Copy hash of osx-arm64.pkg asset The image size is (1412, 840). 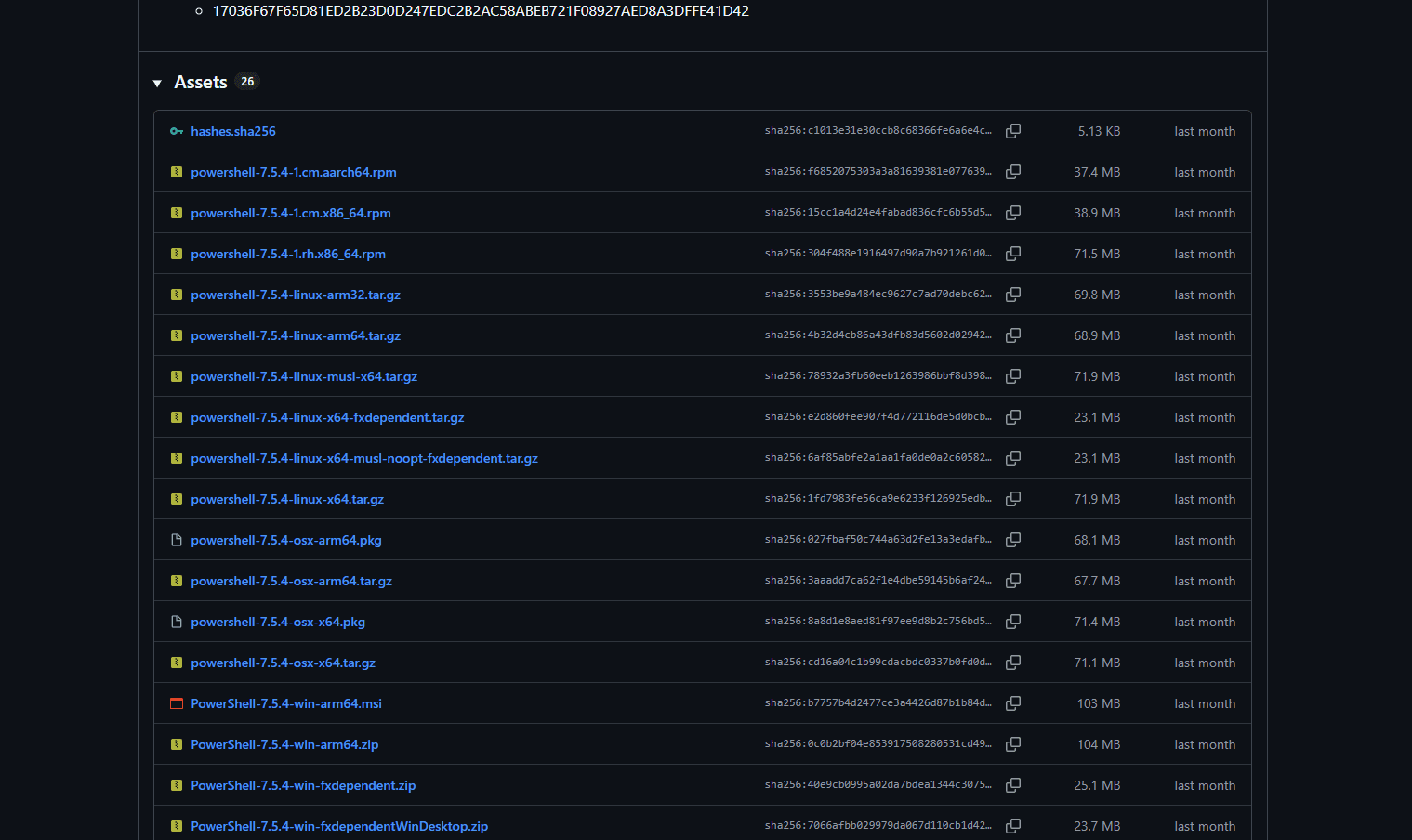[1013, 540]
